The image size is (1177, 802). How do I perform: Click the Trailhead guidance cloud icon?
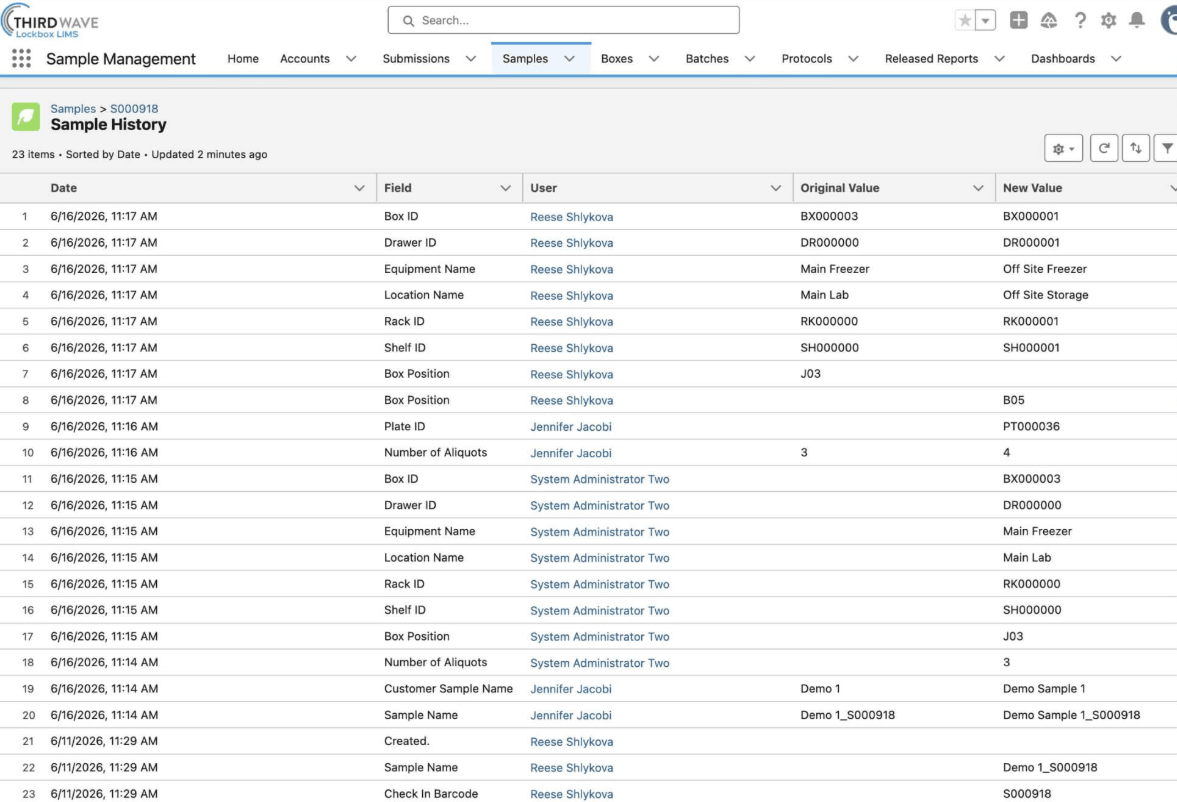pyautogui.click(x=1049, y=20)
